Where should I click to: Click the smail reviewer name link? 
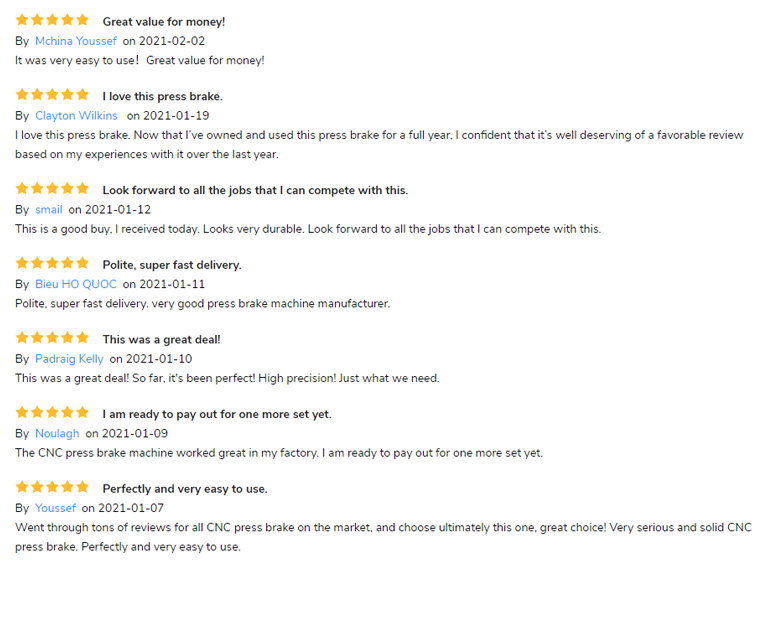[x=48, y=210]
